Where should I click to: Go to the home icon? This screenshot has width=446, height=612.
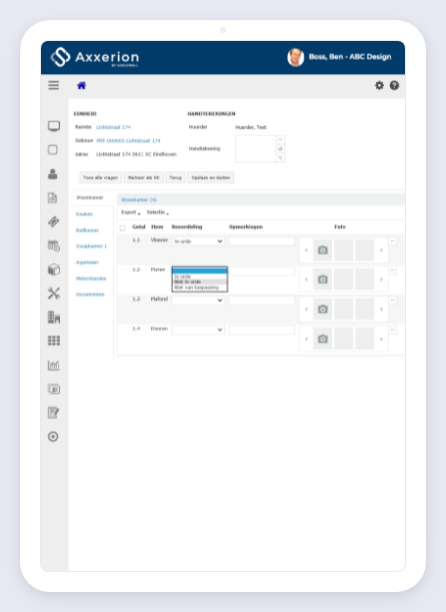click(81, 85)
